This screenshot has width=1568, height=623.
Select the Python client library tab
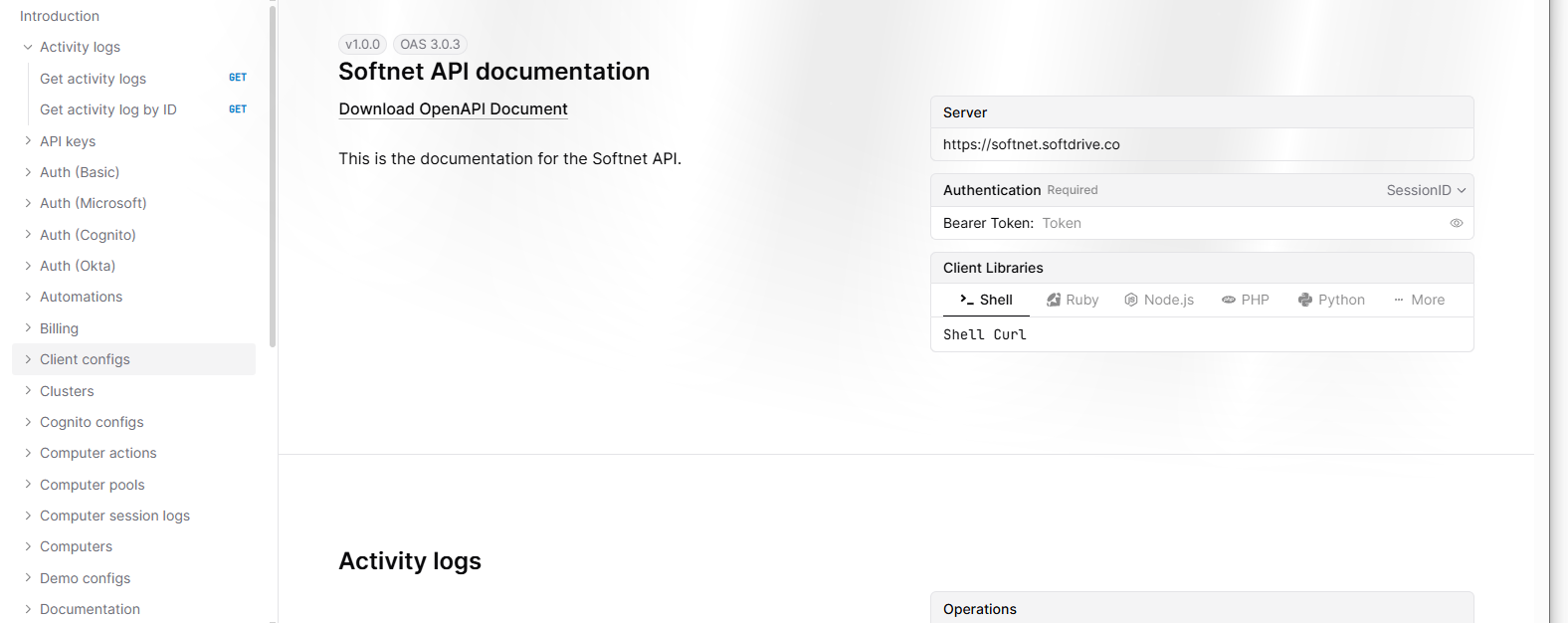[x=1332, y=300]
